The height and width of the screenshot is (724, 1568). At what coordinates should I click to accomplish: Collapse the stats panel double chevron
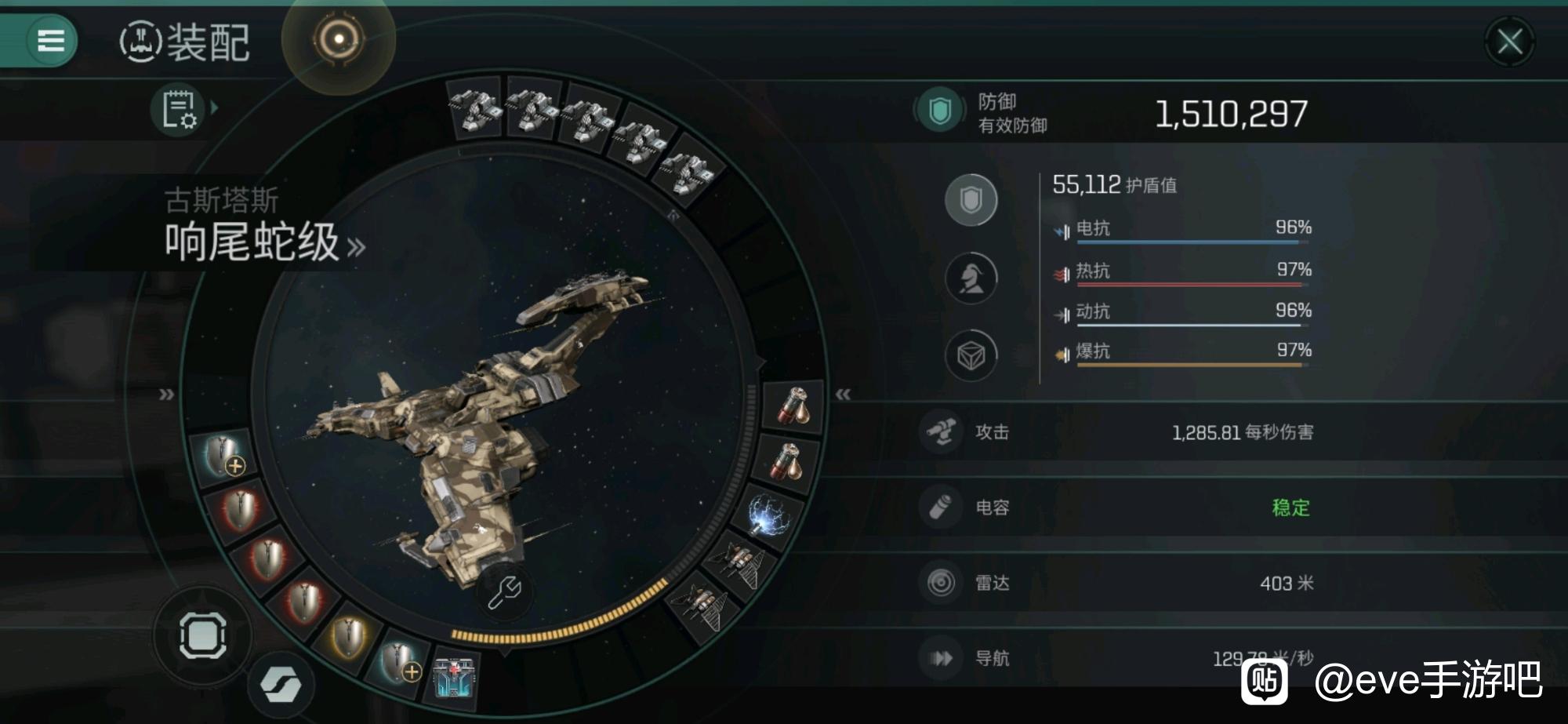(843, 394)
